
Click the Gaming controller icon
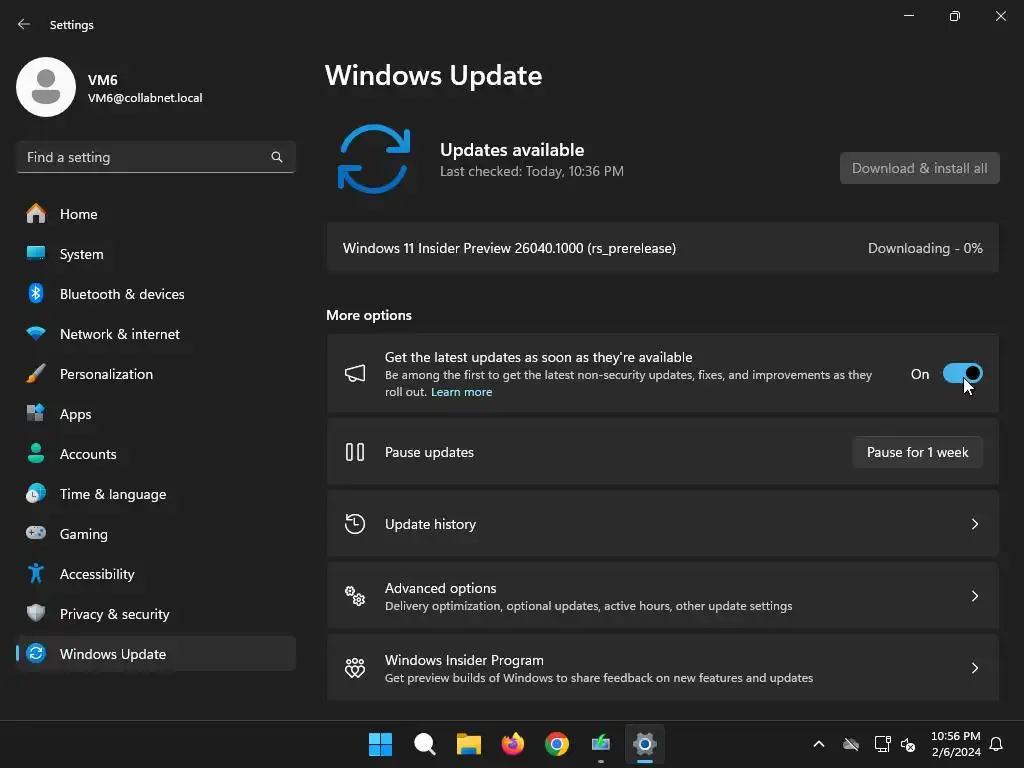[x=36, y=533]
